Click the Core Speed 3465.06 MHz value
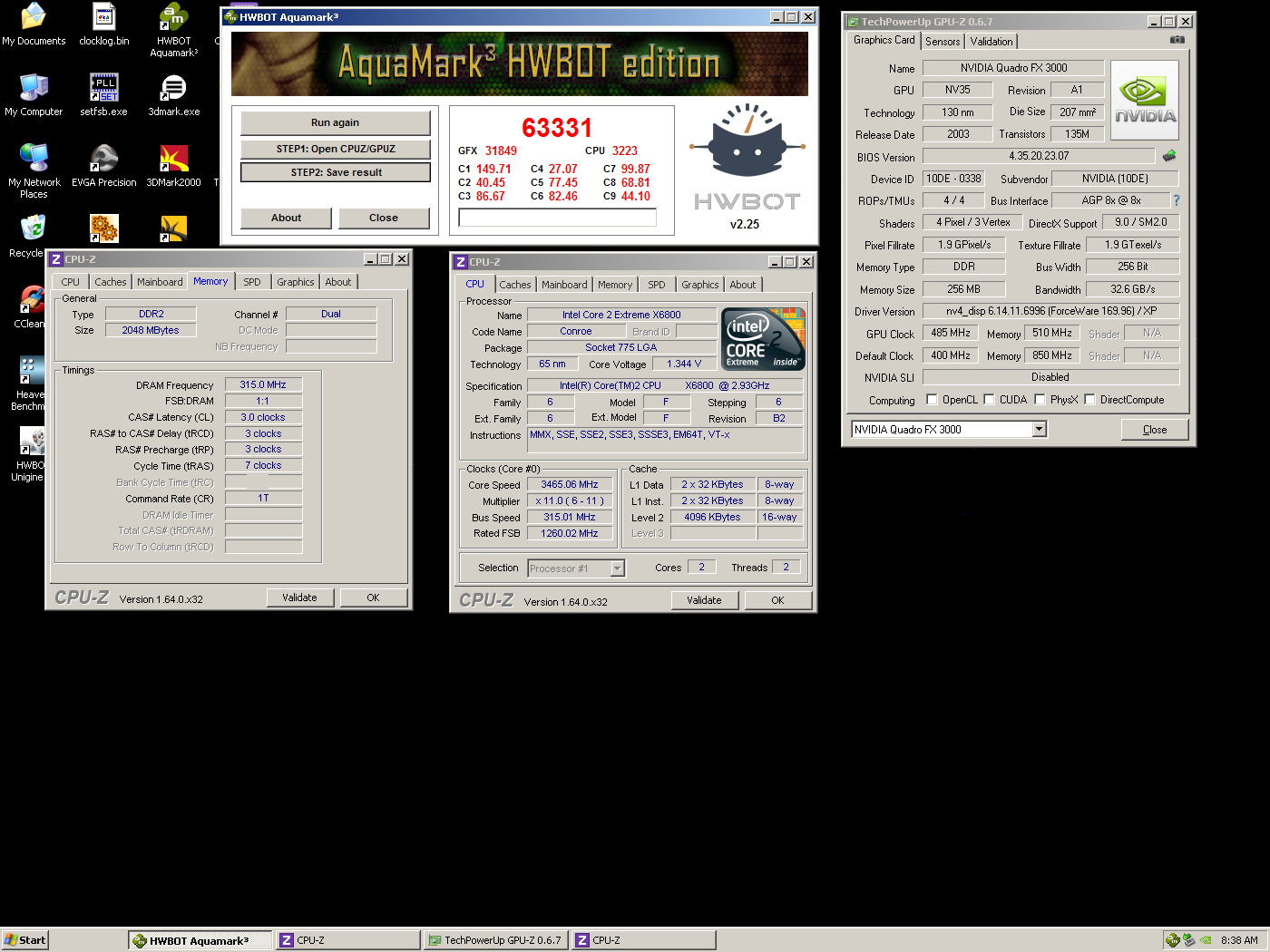Viewport: 1270px width, 952px height. (570, 484)
